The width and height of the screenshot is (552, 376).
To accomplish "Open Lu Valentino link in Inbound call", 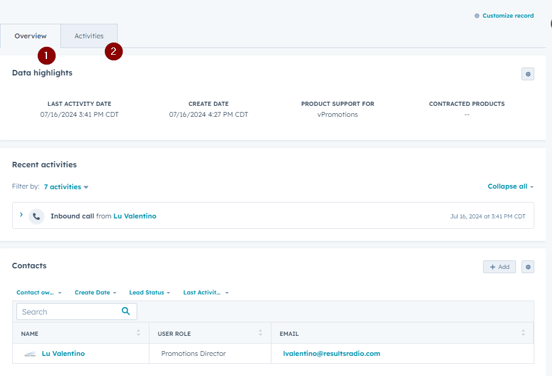I will click(x=135, y=216).
